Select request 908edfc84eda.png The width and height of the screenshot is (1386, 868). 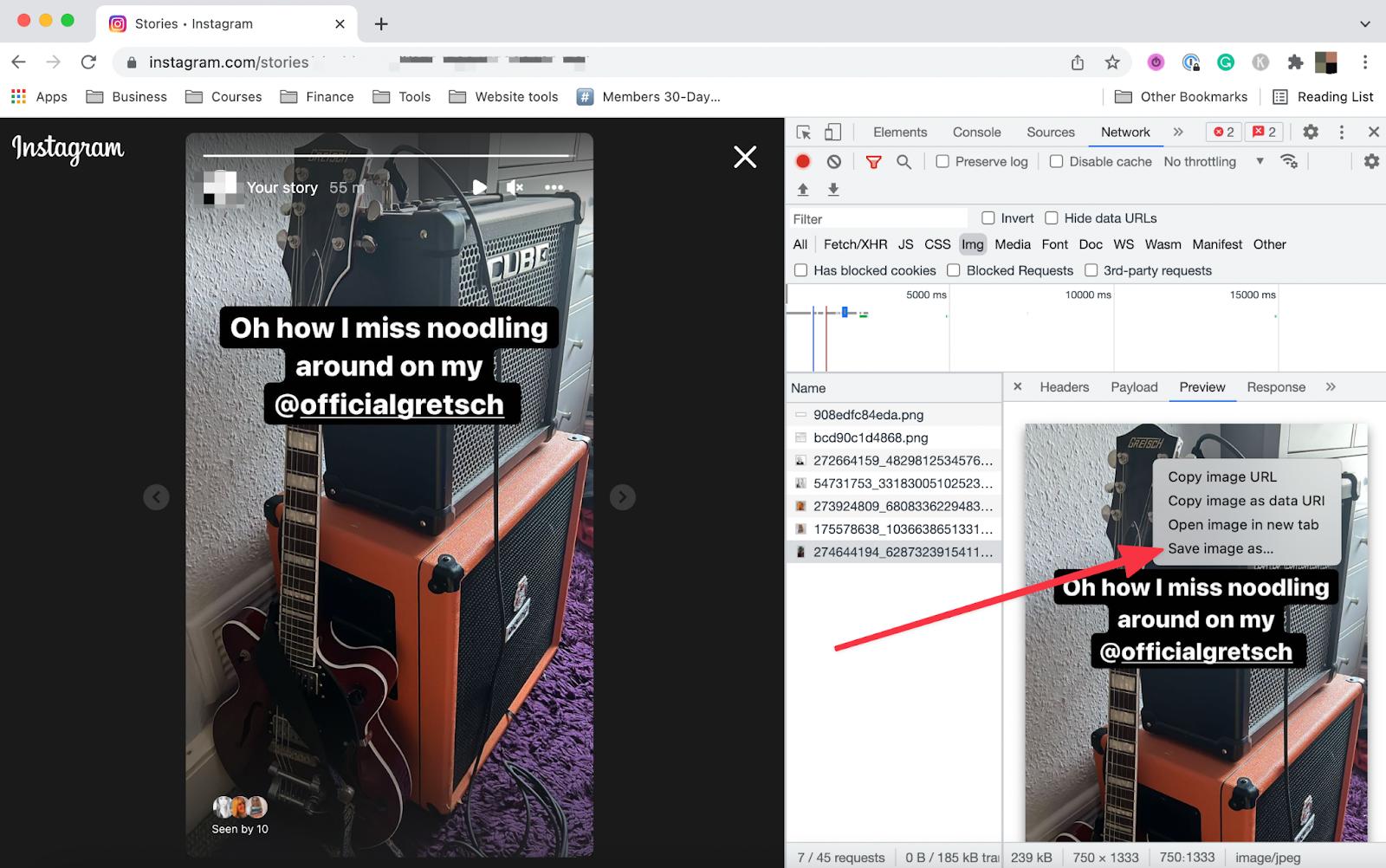894,415
